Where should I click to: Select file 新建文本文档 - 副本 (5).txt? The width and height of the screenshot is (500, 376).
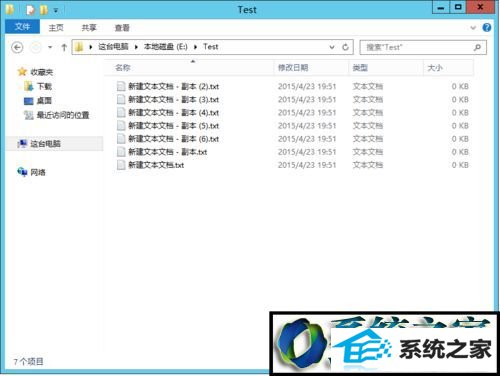pos(174,126)
